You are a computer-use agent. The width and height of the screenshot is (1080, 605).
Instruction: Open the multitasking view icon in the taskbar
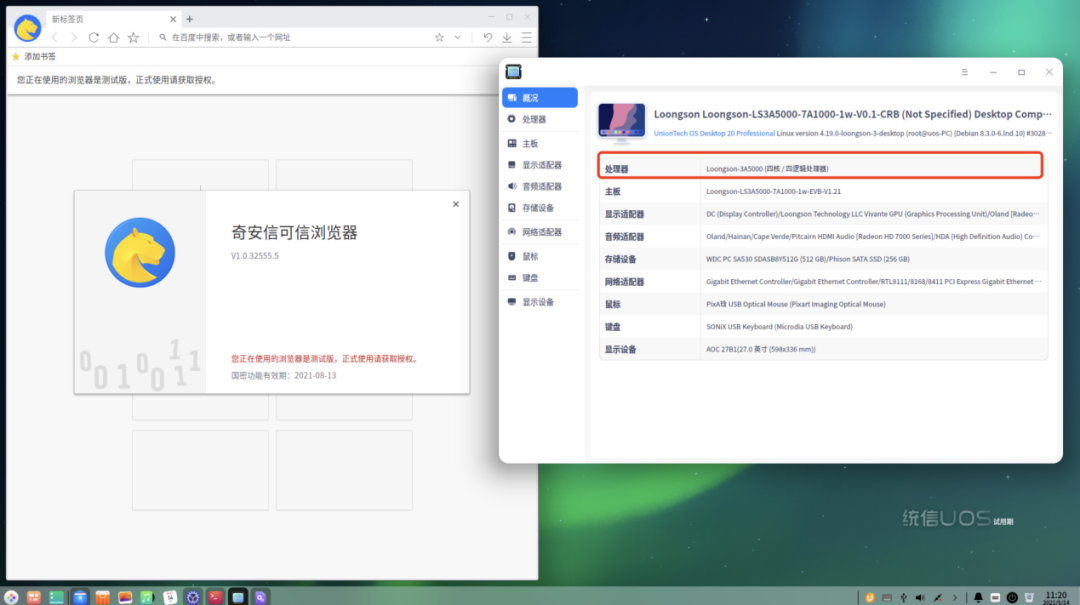[34, 597]
